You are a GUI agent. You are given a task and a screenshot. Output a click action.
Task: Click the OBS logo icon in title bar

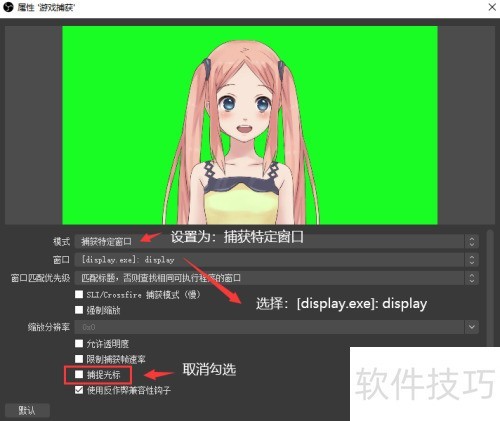[8, 7]
